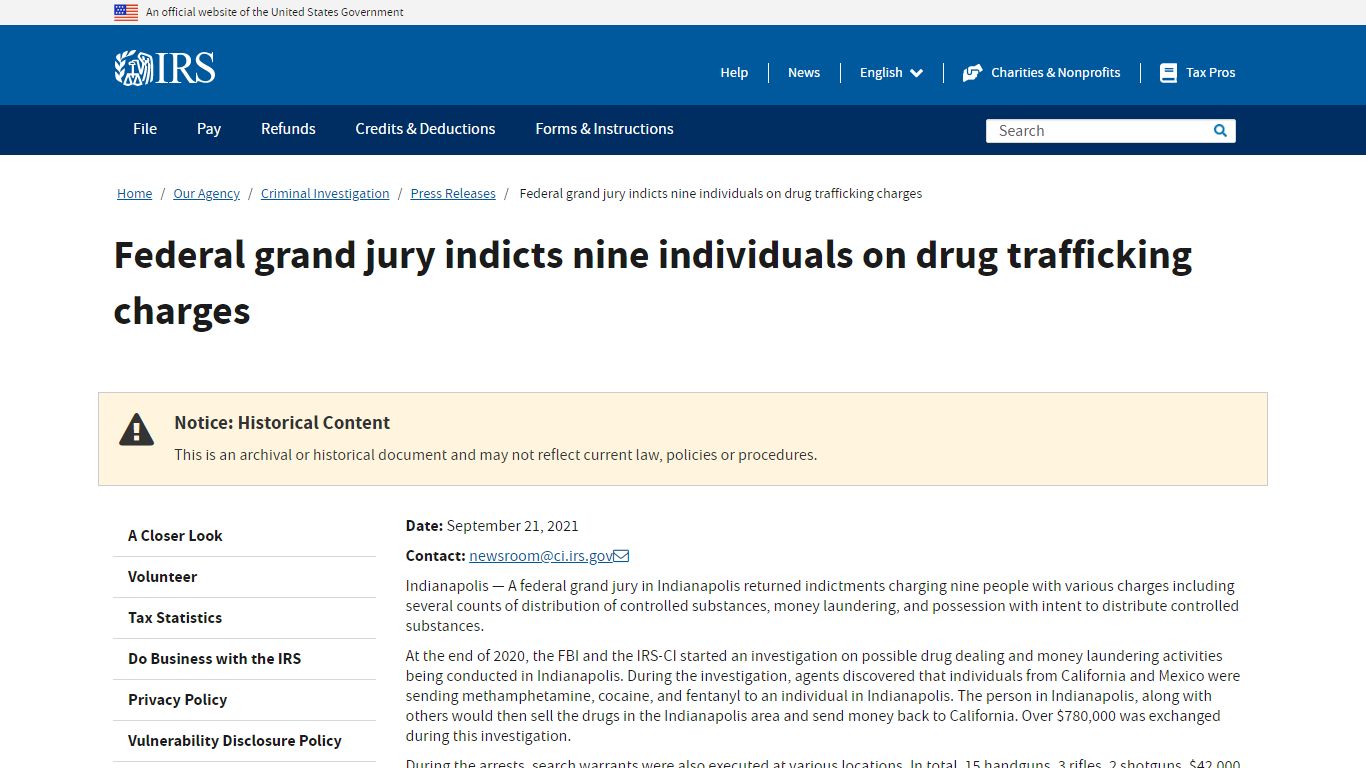Open Do Business with the IRS
Screen dimensions: 1366x768
pyautogui.click(x=244, y=659)
